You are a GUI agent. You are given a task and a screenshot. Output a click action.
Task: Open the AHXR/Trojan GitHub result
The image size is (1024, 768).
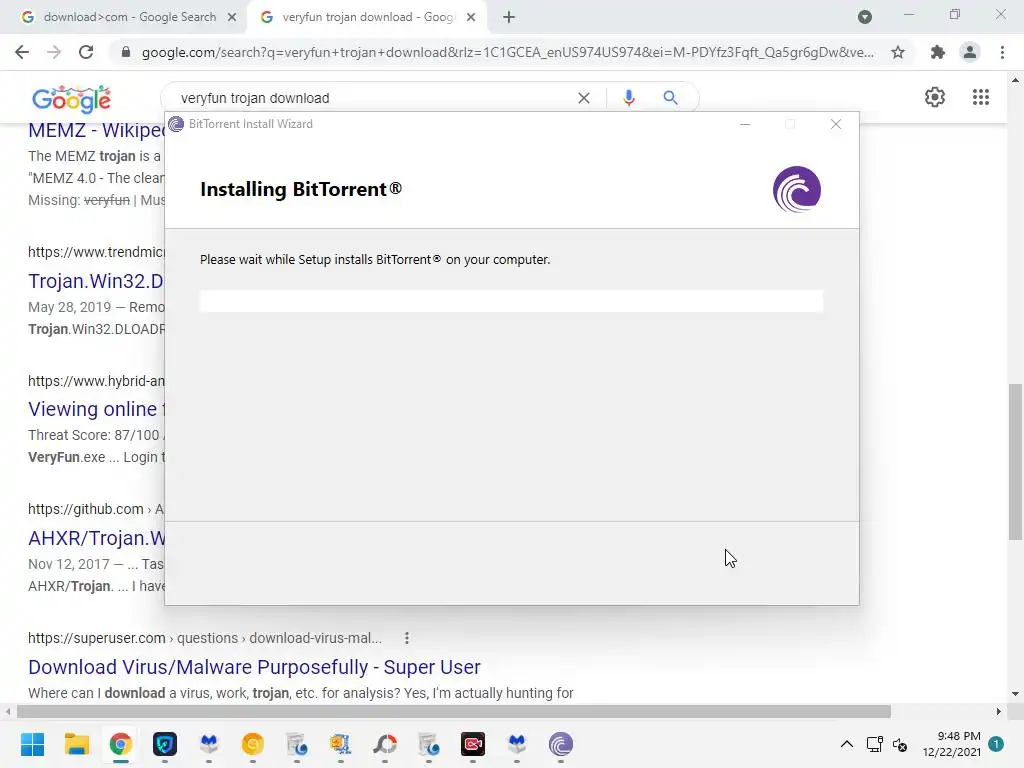[97, 538]
